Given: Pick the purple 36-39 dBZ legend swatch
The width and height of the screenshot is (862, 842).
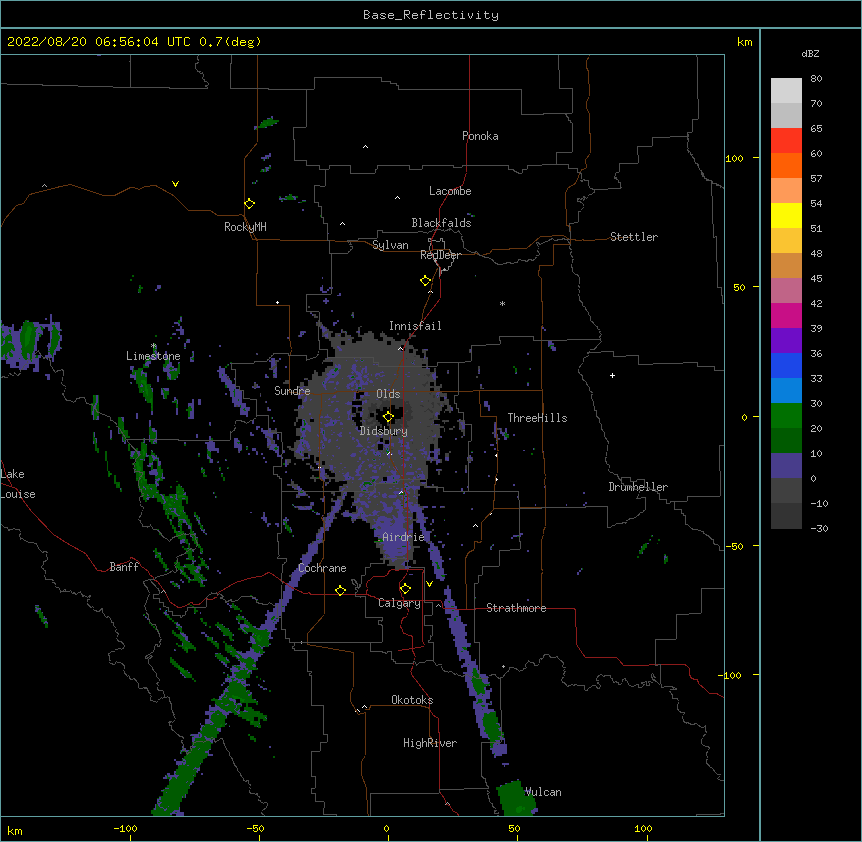Looking at the screenshot, I should click(786, 341).
